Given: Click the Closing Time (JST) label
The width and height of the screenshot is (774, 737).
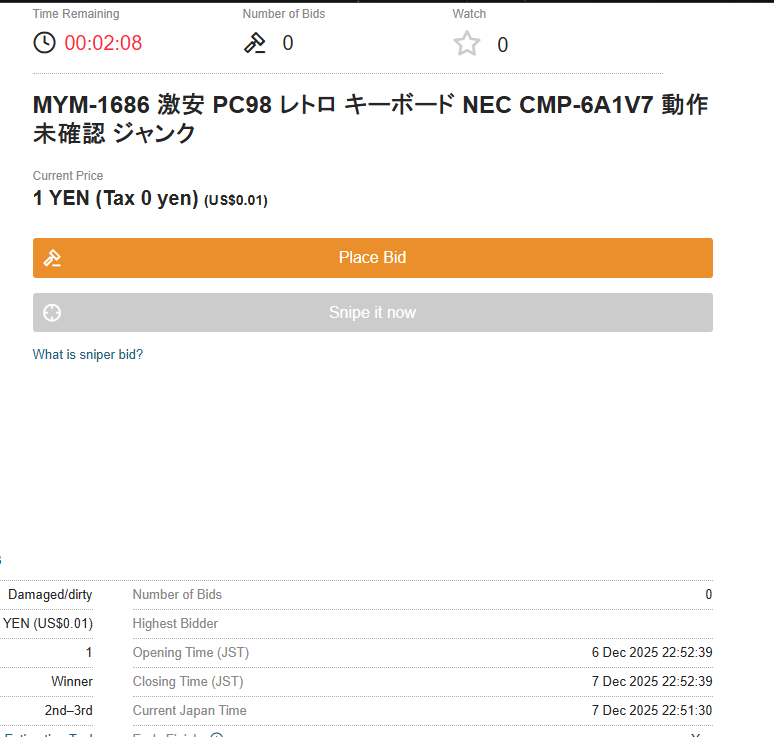Looking at the screenshot, I should [x=188, y=681].
